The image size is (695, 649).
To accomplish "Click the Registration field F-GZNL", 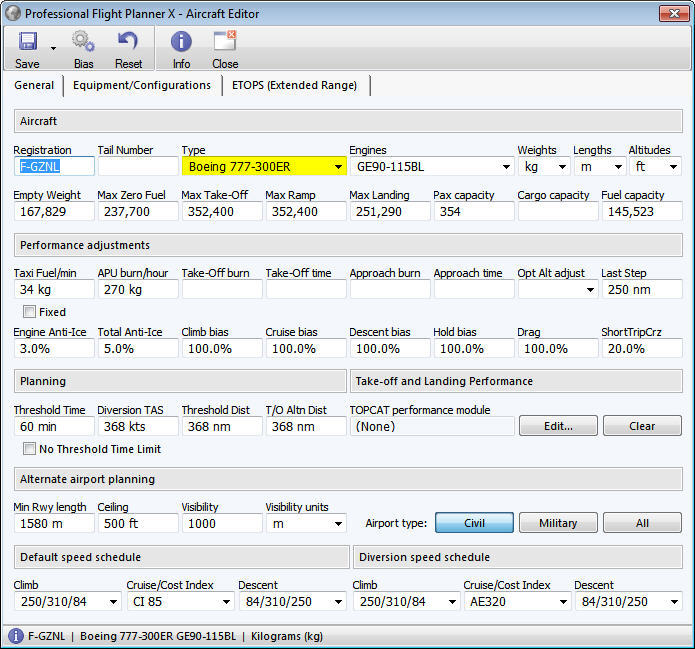I will (54, 167).
